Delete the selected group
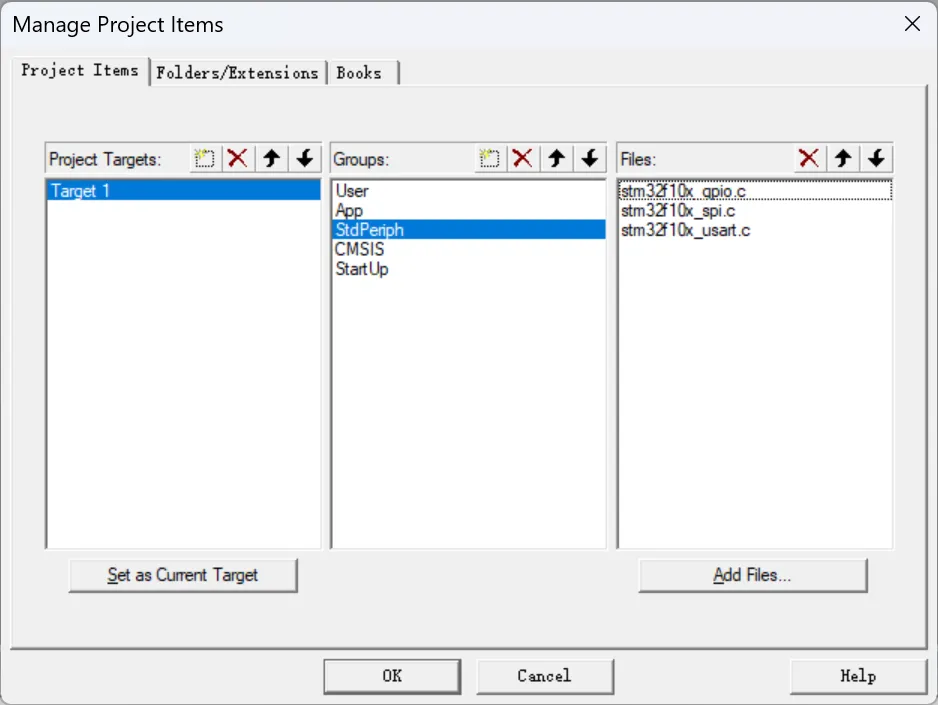Viewport: 938px width, 705px height. [x=522, y=158]
